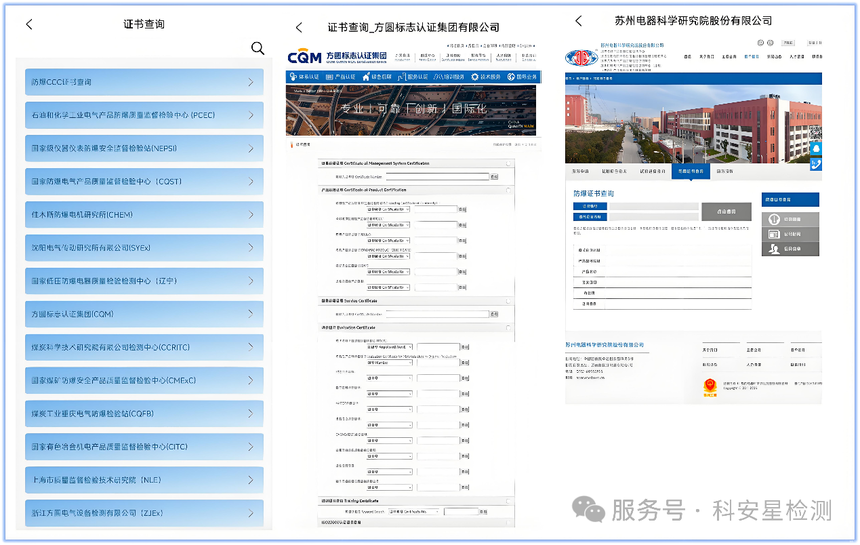Select 上海市质量监督检验技术研究院（NLE）entry
The height and width of the screenshot is (545, 860).
pos(144,480)
